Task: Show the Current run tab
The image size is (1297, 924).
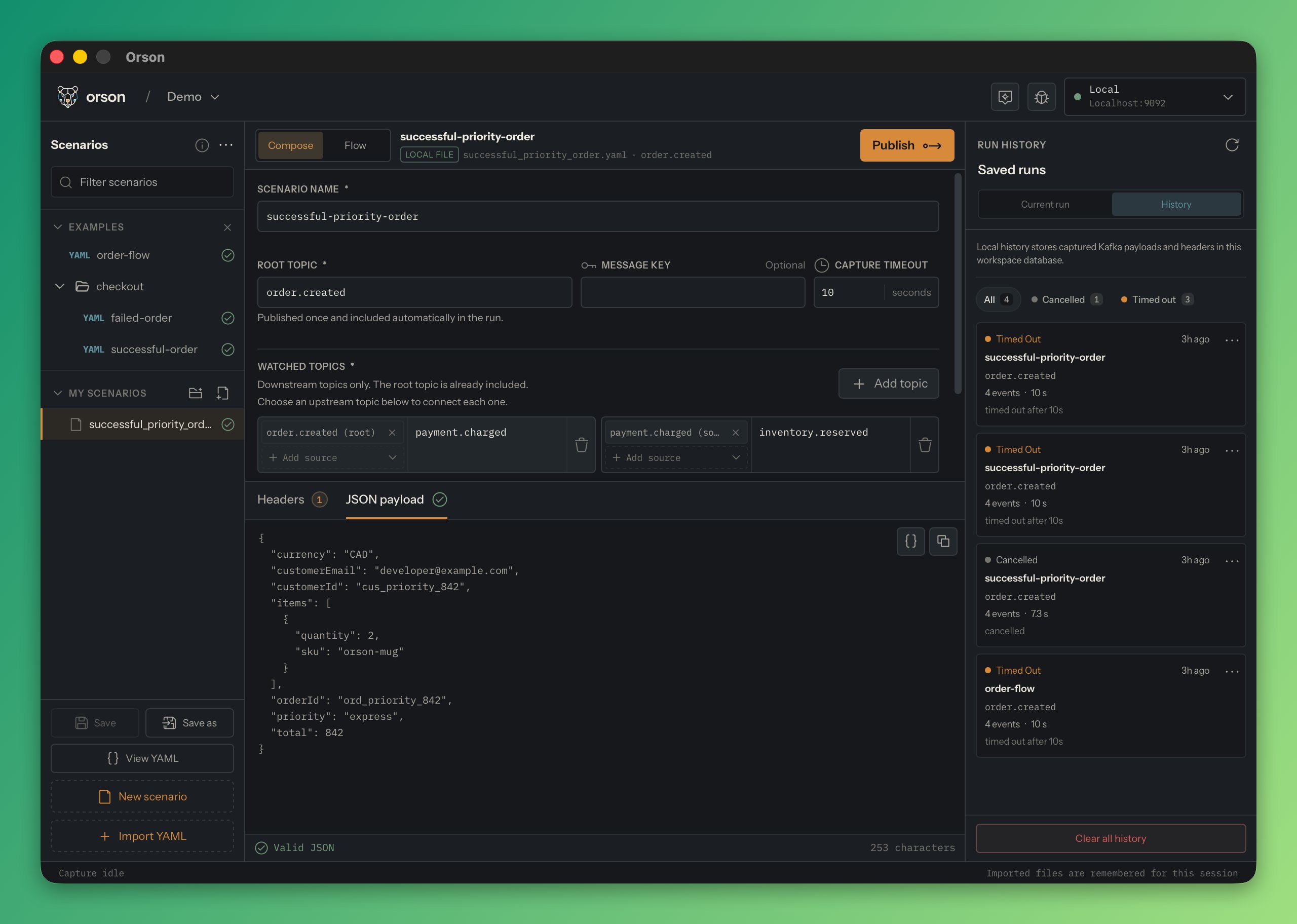Action: [1045, 204]
